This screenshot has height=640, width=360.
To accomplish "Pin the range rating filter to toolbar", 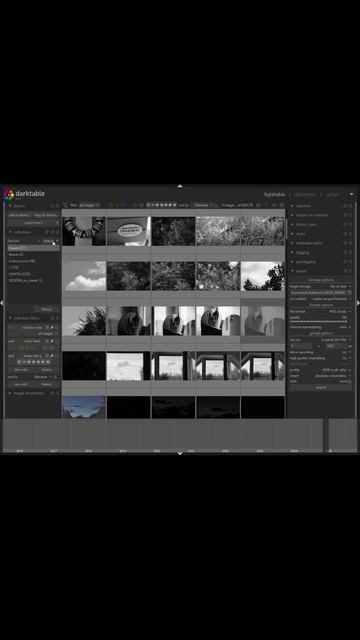I will click(x=52, y=356).
